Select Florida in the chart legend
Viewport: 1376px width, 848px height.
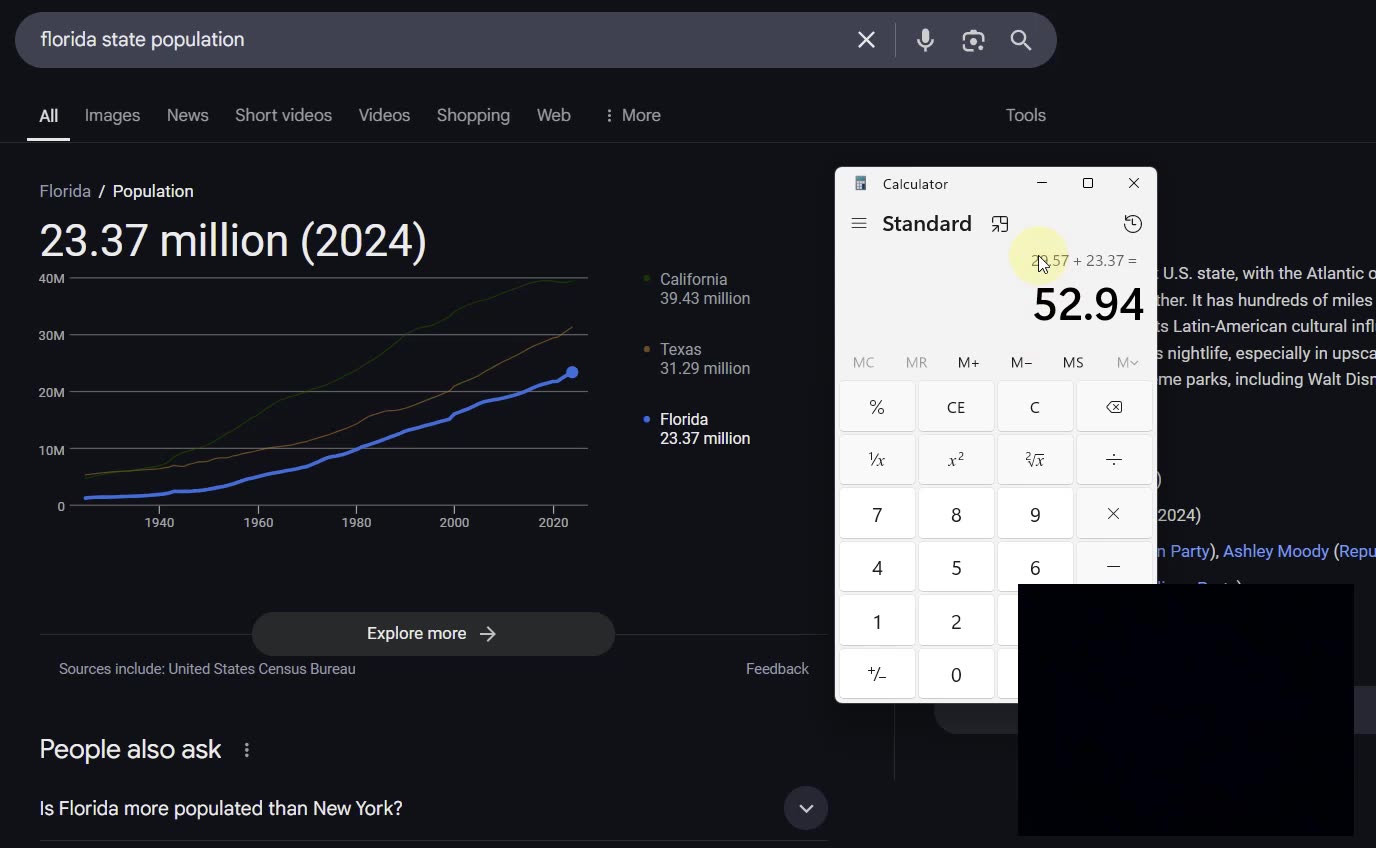(697, 429)
